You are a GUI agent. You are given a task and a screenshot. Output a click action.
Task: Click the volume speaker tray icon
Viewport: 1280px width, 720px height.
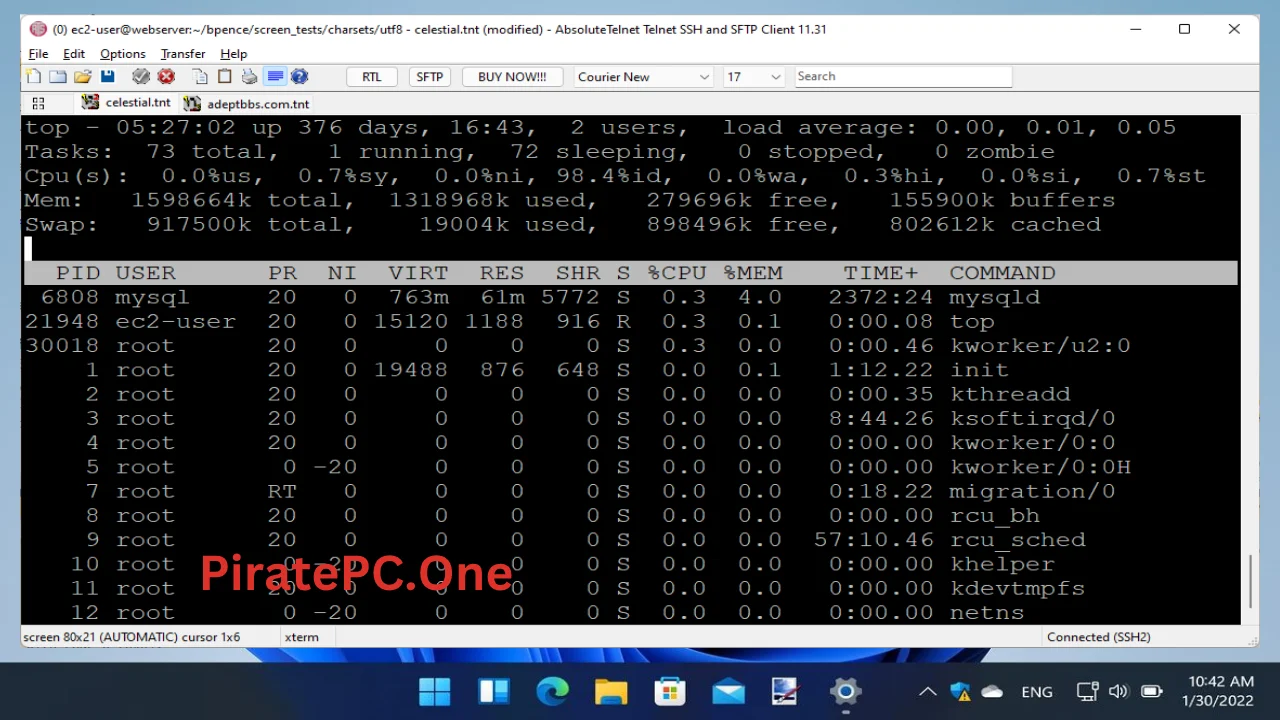click(x=1118, y=691)
